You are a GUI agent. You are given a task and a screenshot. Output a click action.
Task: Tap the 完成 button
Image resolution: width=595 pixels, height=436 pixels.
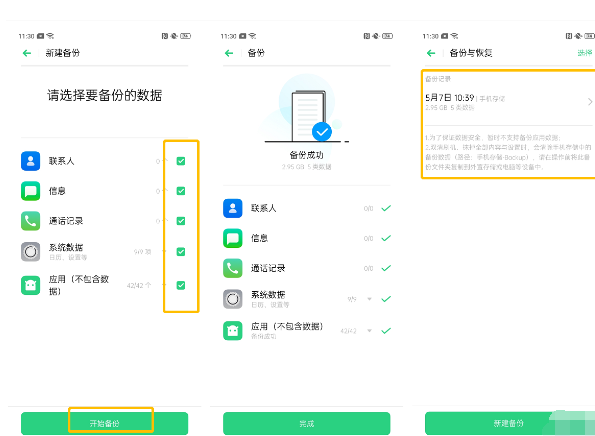tap(307, 423)
